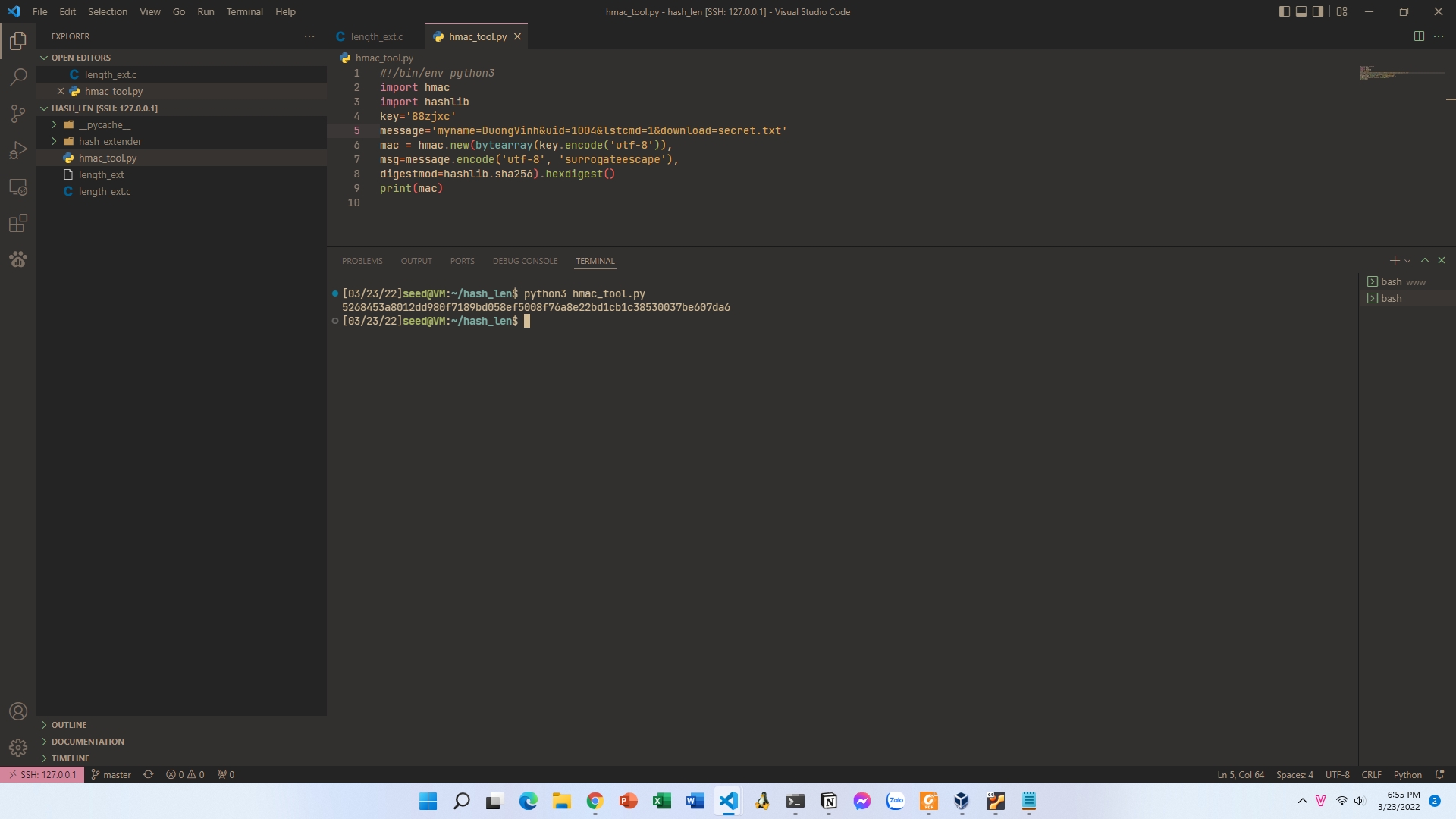Expand the hash_extender folder
The image size is (1456, 819).
point(110,142)
